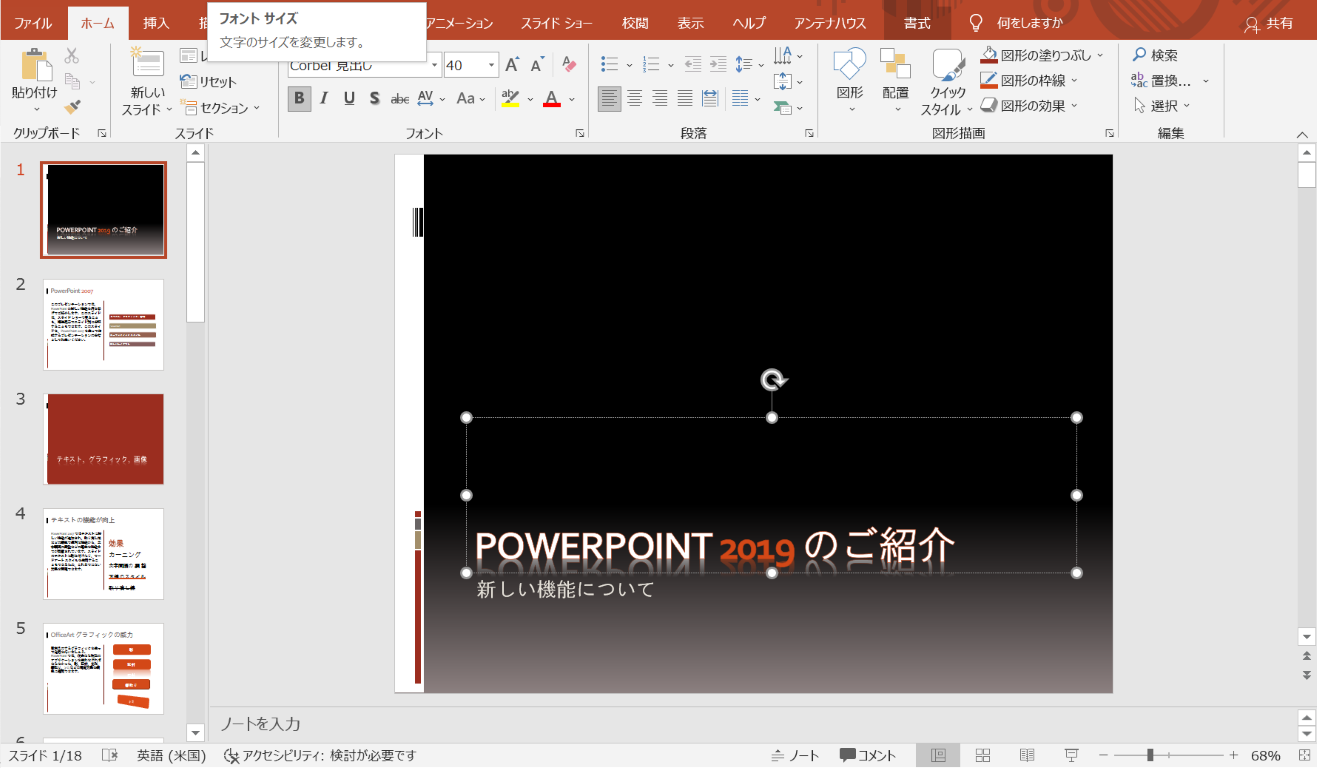Toggle Bold formatting
Viewport: 1317px width, 768px height.
[x=299, y=98]
